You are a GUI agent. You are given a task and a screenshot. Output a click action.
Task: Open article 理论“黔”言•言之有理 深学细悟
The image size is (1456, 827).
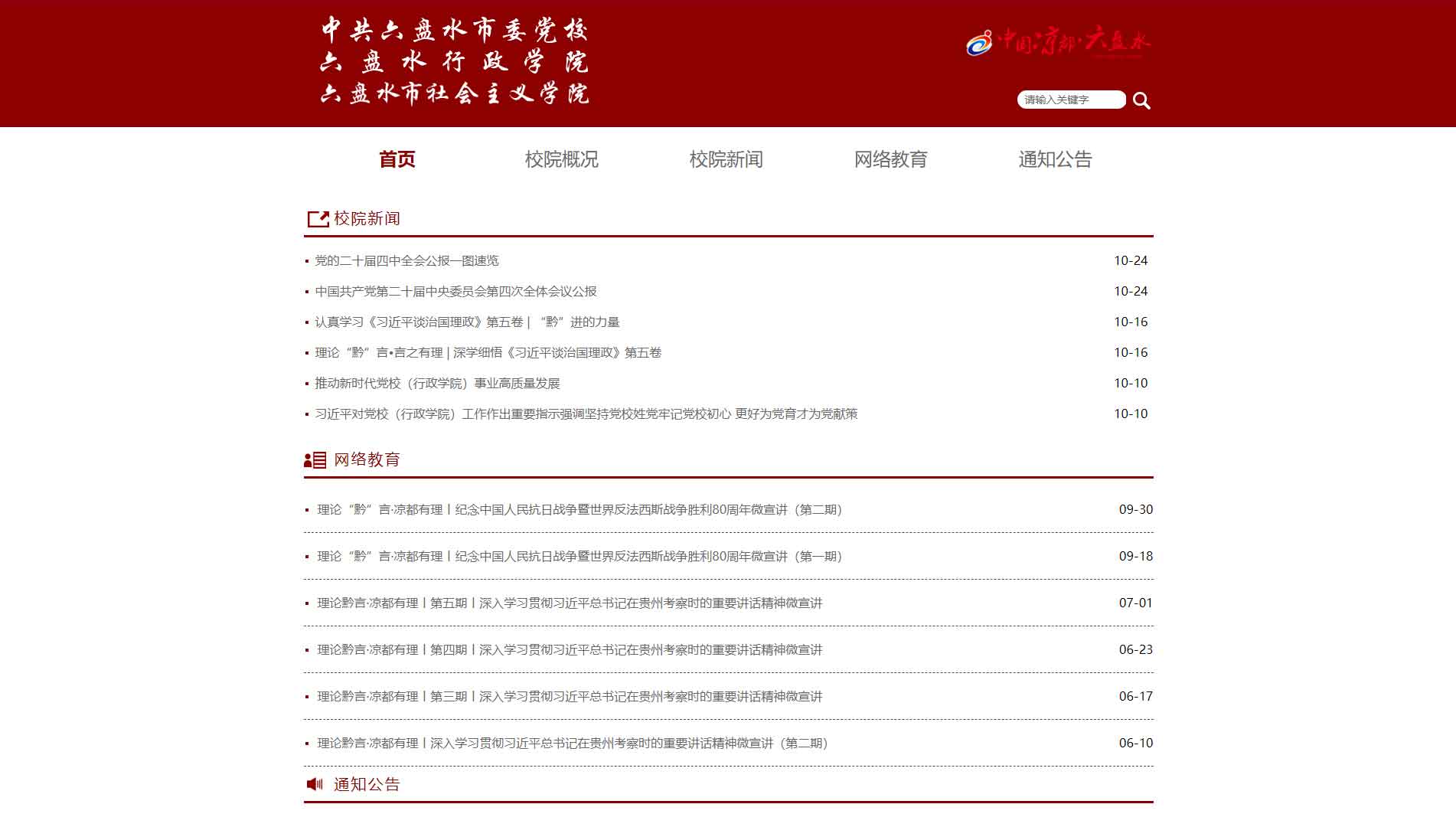pyautogui.click(x=488, y=352)
